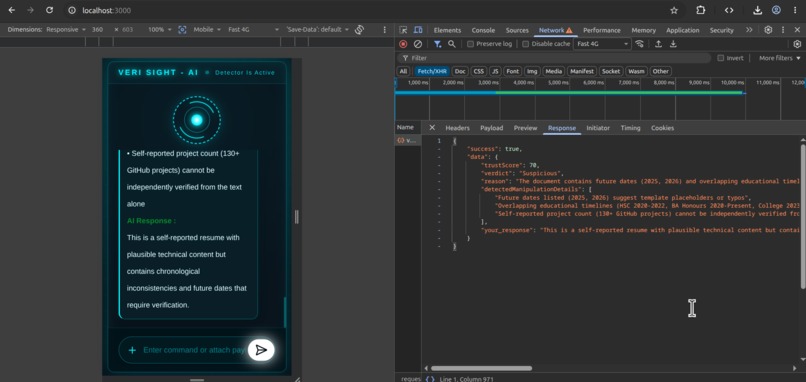View site information icon beside localhost

point(72,10)
